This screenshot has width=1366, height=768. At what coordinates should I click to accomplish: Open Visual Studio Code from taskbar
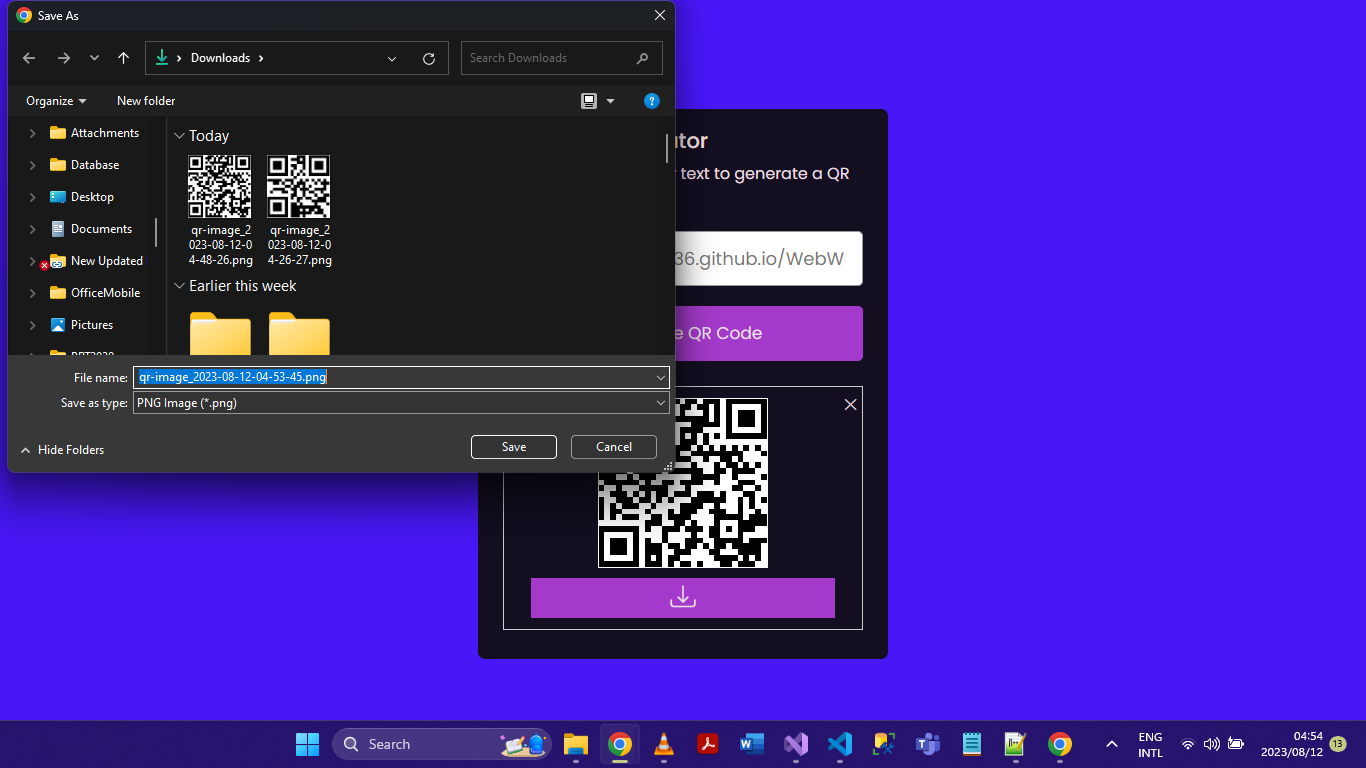840,744
